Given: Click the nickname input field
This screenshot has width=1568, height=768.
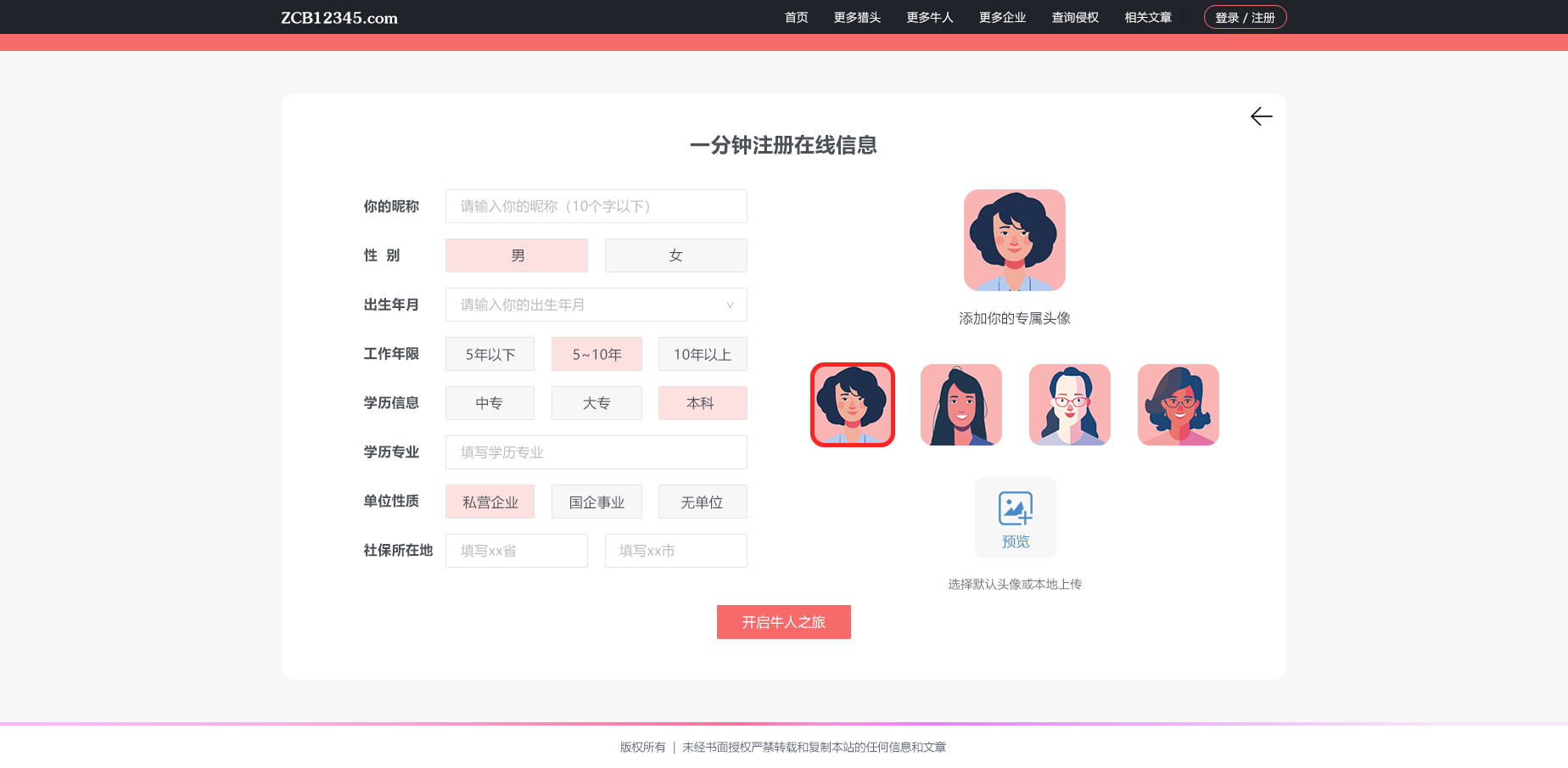Looking at the screenshot, I should (x=596, y=206).
